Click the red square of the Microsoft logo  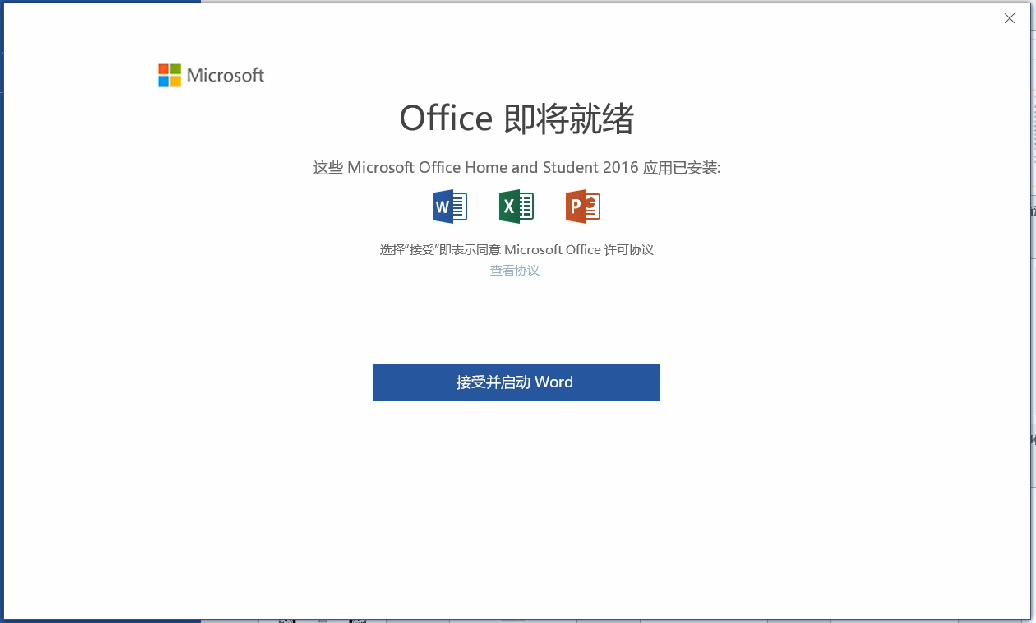[164, 69]
